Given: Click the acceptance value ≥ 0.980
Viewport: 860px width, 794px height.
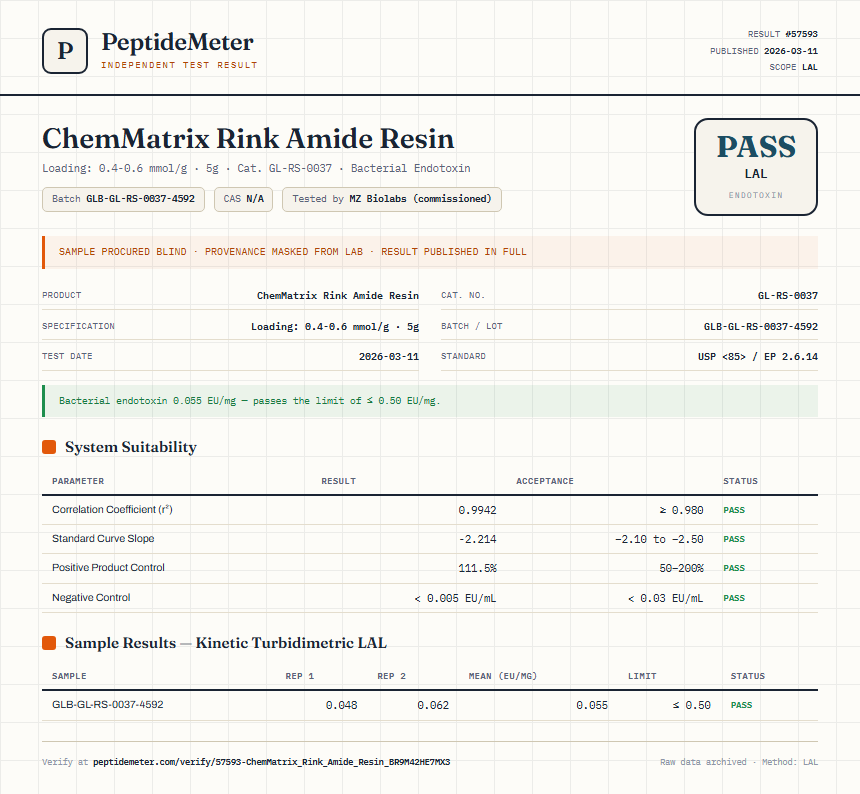Looking at the screenshot, I should (681, 510).
